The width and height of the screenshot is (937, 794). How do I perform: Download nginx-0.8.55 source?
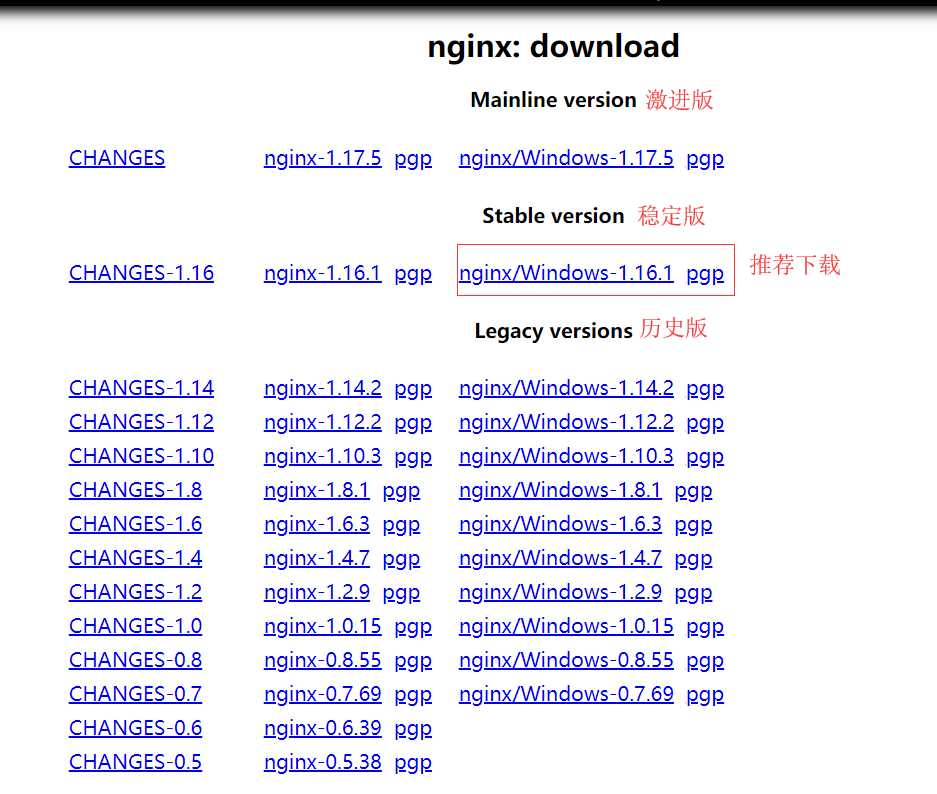(x=323, y=661)
